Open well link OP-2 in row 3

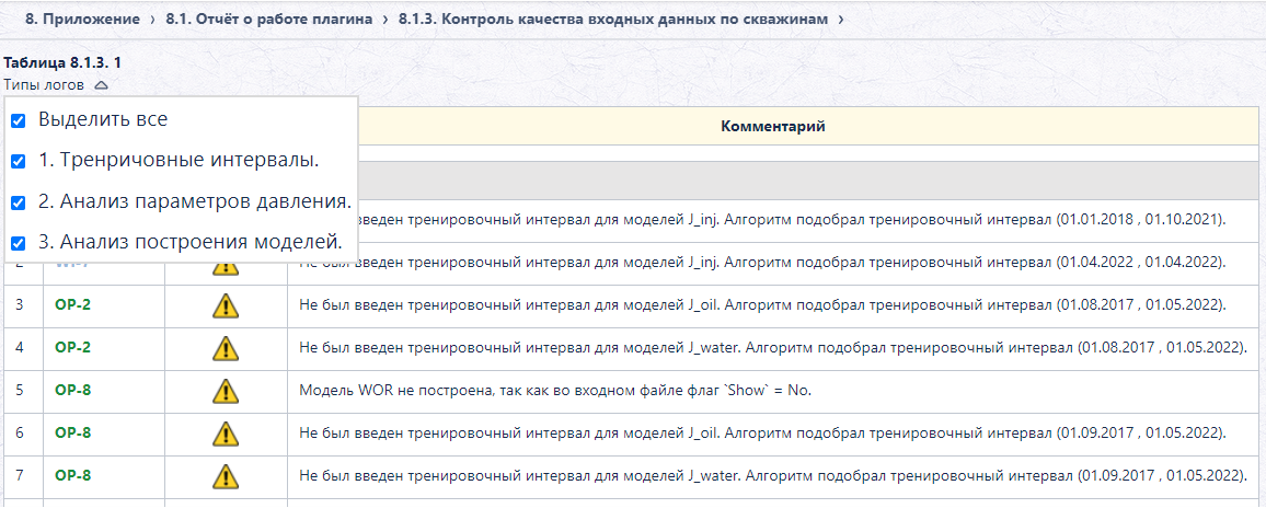point(73,305)
